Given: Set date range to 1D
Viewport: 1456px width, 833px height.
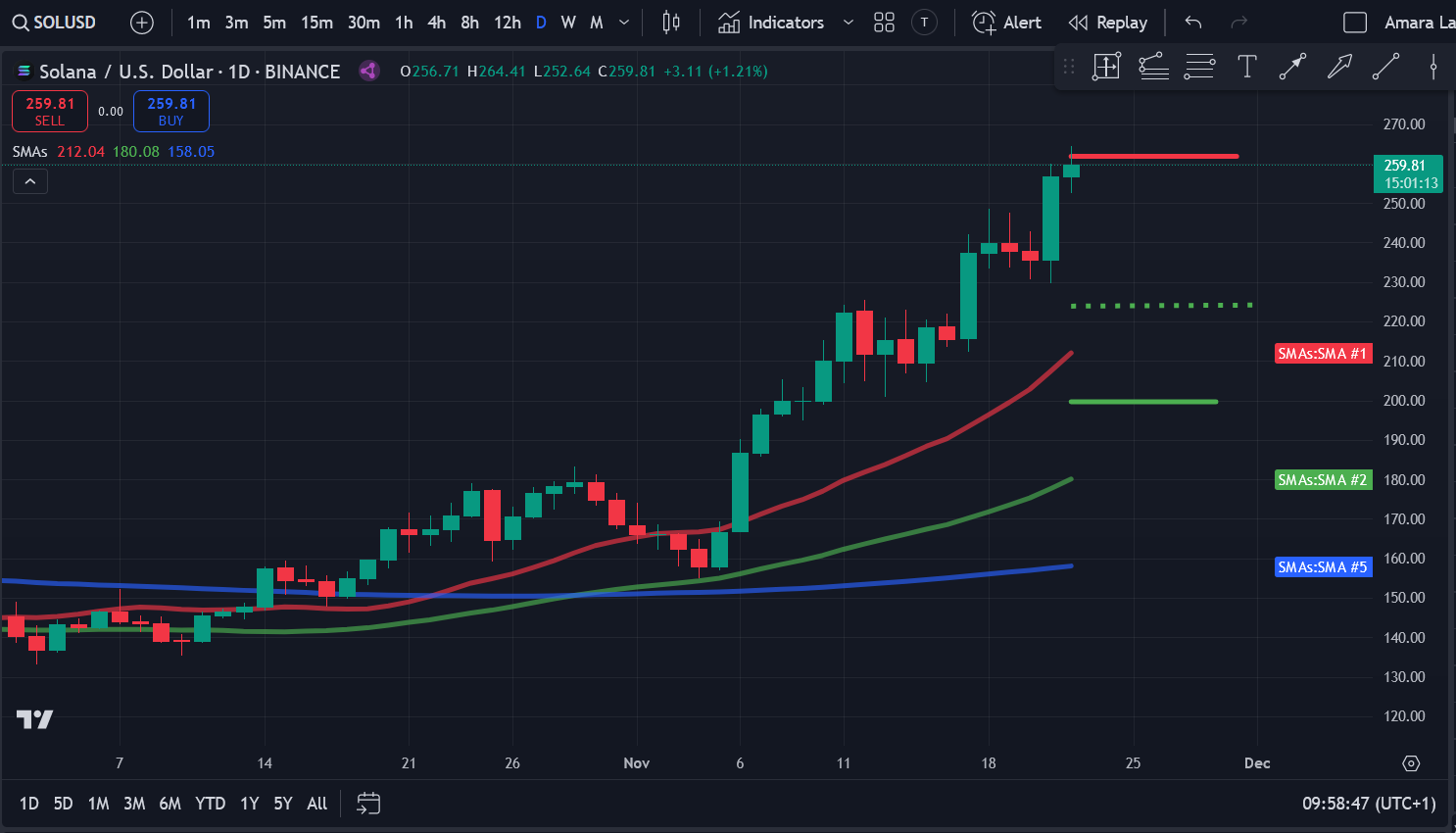Looking at the screenshot, I should click(x=29, y=804).
